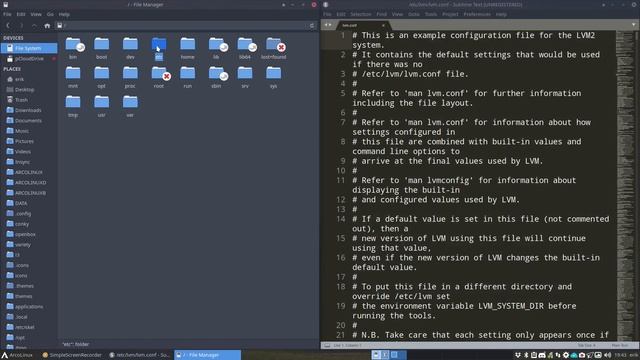The width and height of the screenshot is (640, 360).
Task: Open the Selection menu in Sublime Text
Action: click(361, 14)
